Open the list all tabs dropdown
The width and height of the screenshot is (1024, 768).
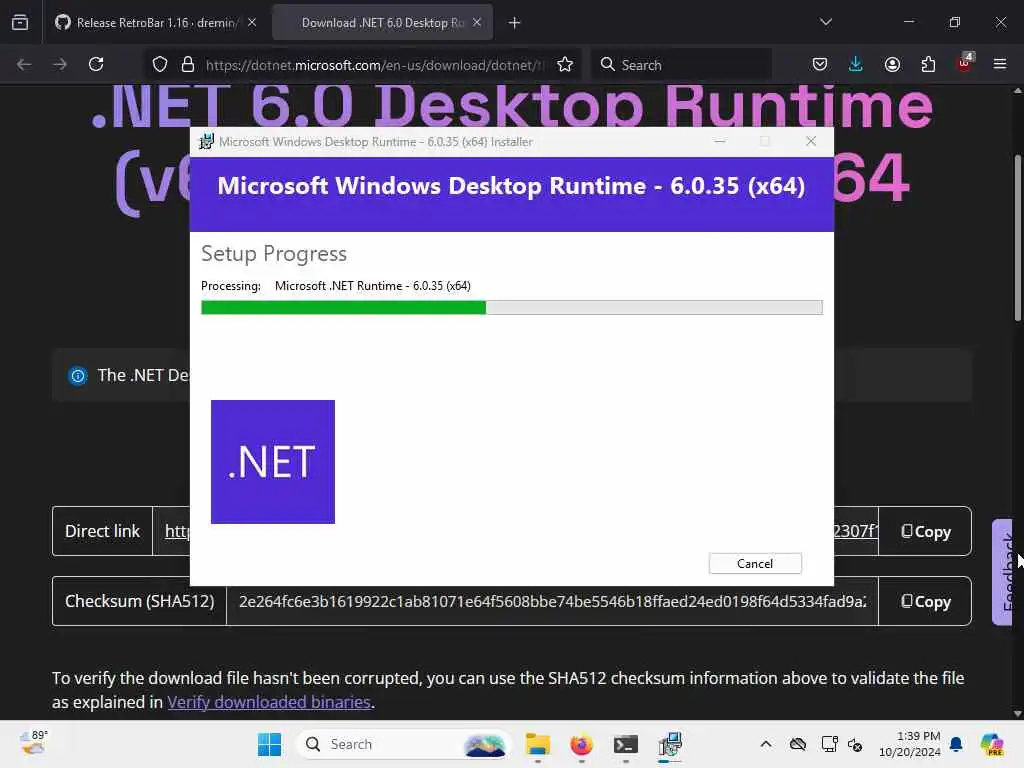(825, 22)
